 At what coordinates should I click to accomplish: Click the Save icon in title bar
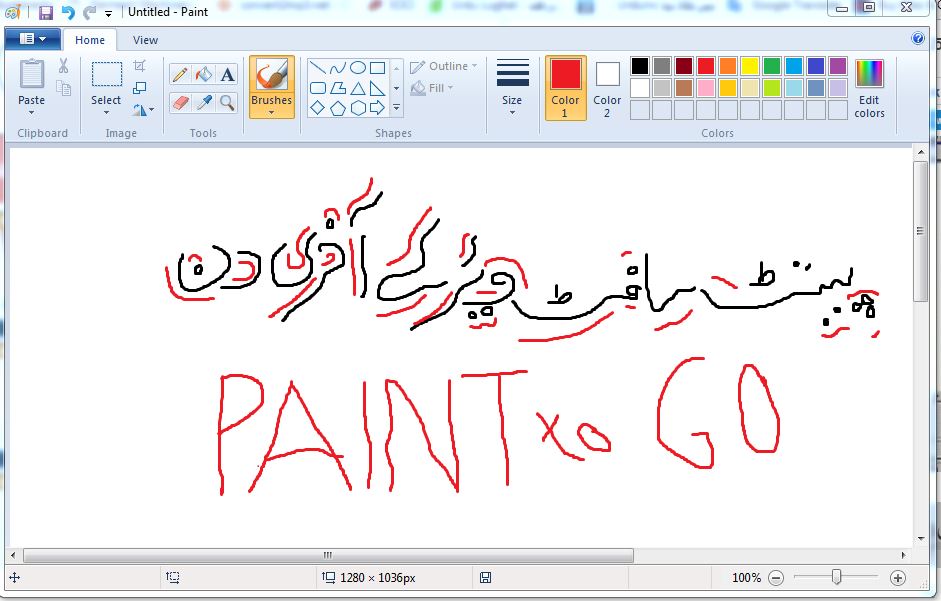[x=45, y=13]
